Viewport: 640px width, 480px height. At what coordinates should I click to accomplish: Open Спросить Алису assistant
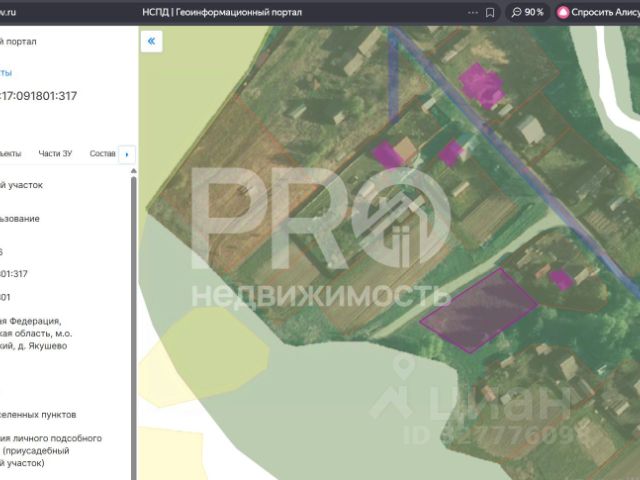(598, 12)
